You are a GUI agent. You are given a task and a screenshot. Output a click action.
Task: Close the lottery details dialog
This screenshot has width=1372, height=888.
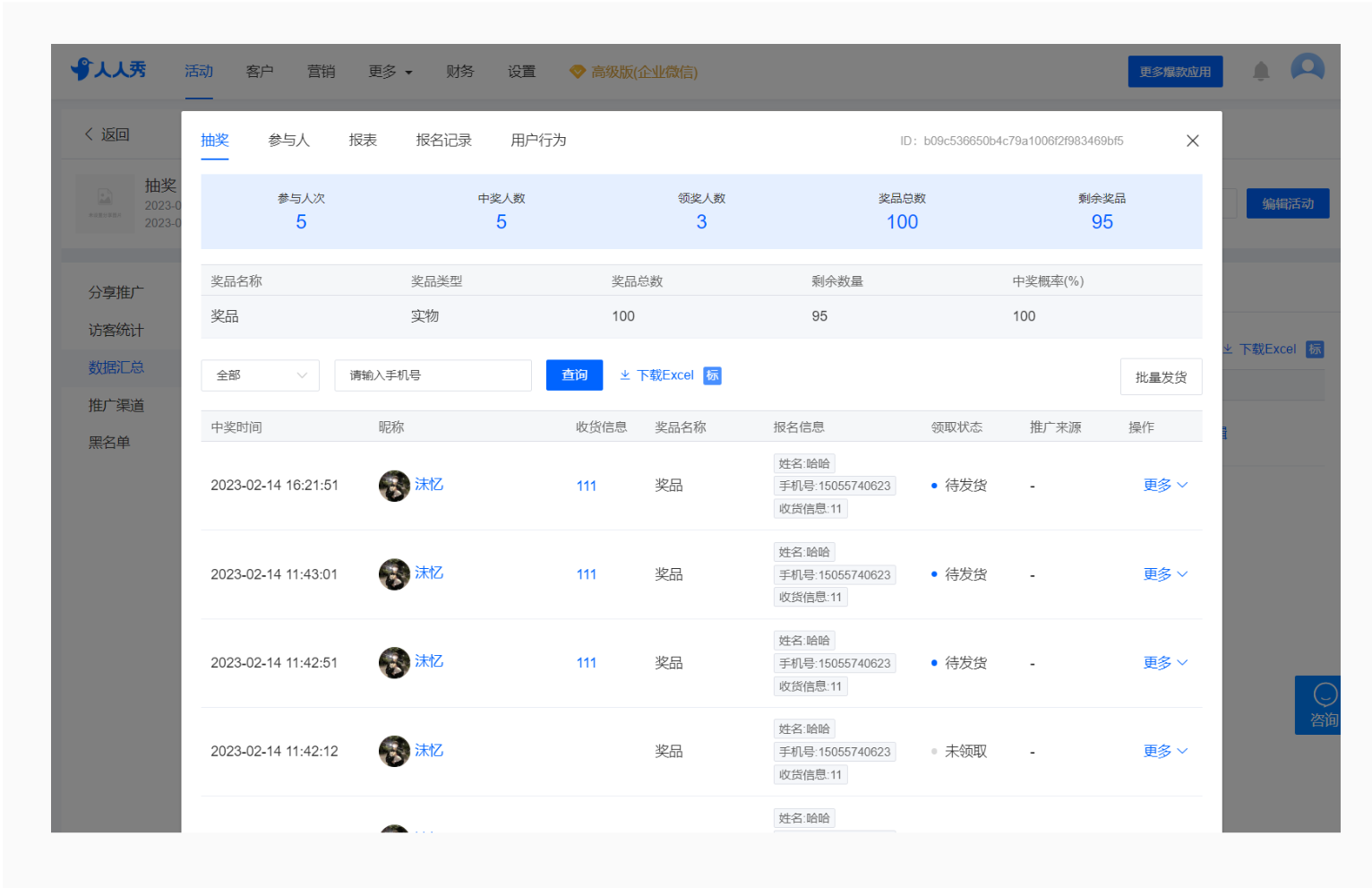tap(1193, 141)
